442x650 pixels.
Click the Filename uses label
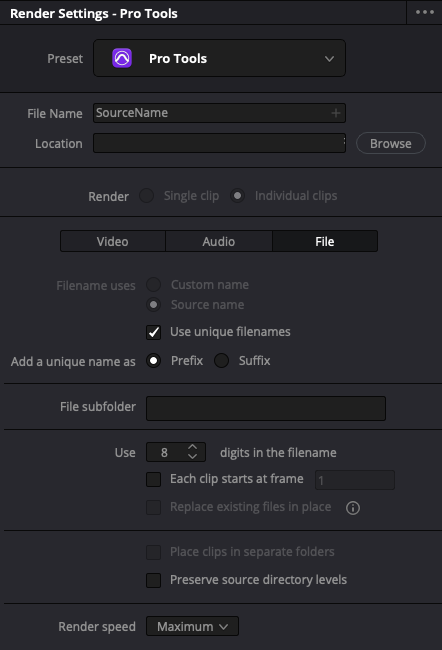point(96,286)
